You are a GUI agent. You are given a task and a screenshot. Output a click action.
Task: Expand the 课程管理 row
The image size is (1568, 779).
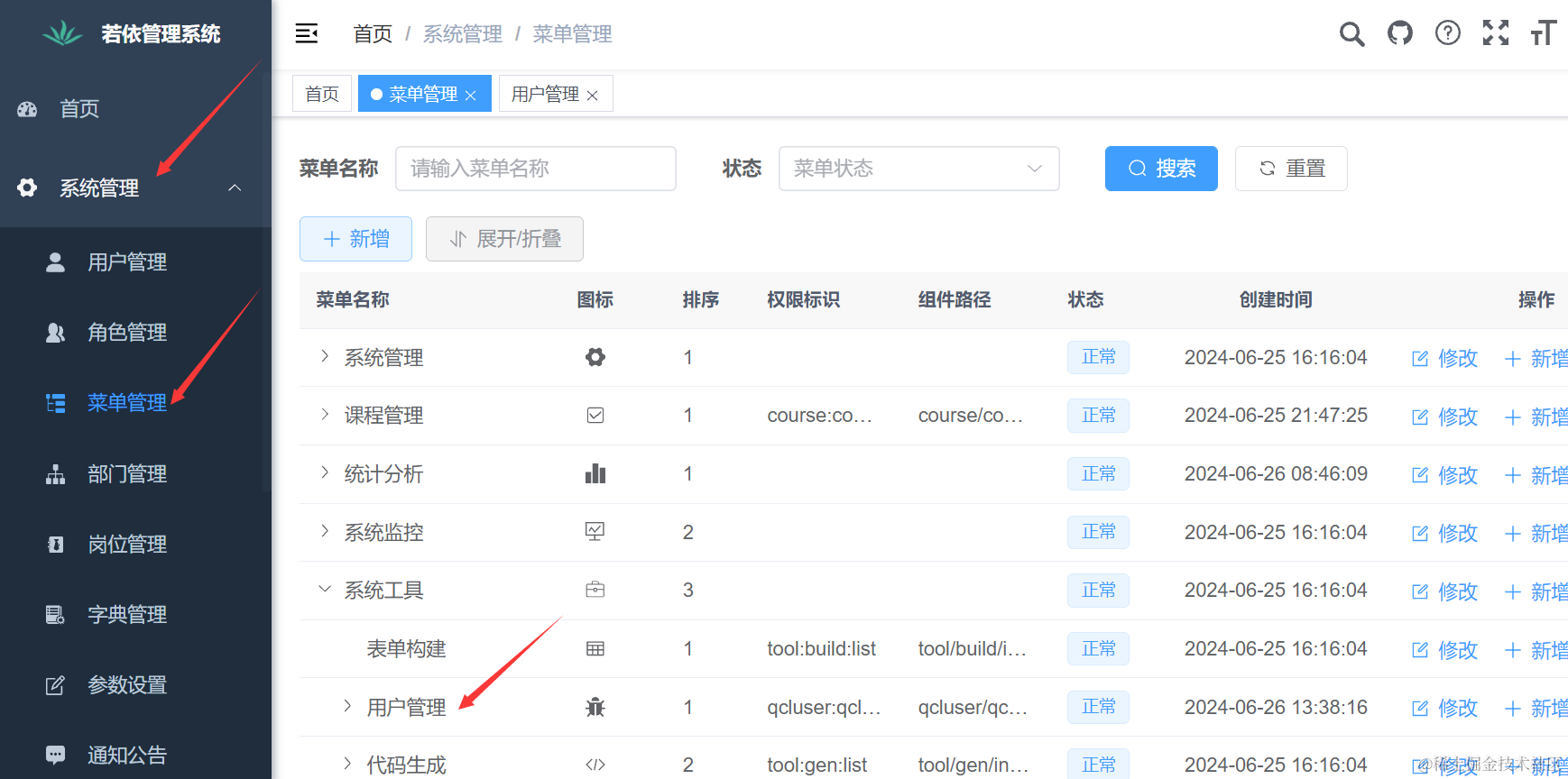tap(325, 415)
